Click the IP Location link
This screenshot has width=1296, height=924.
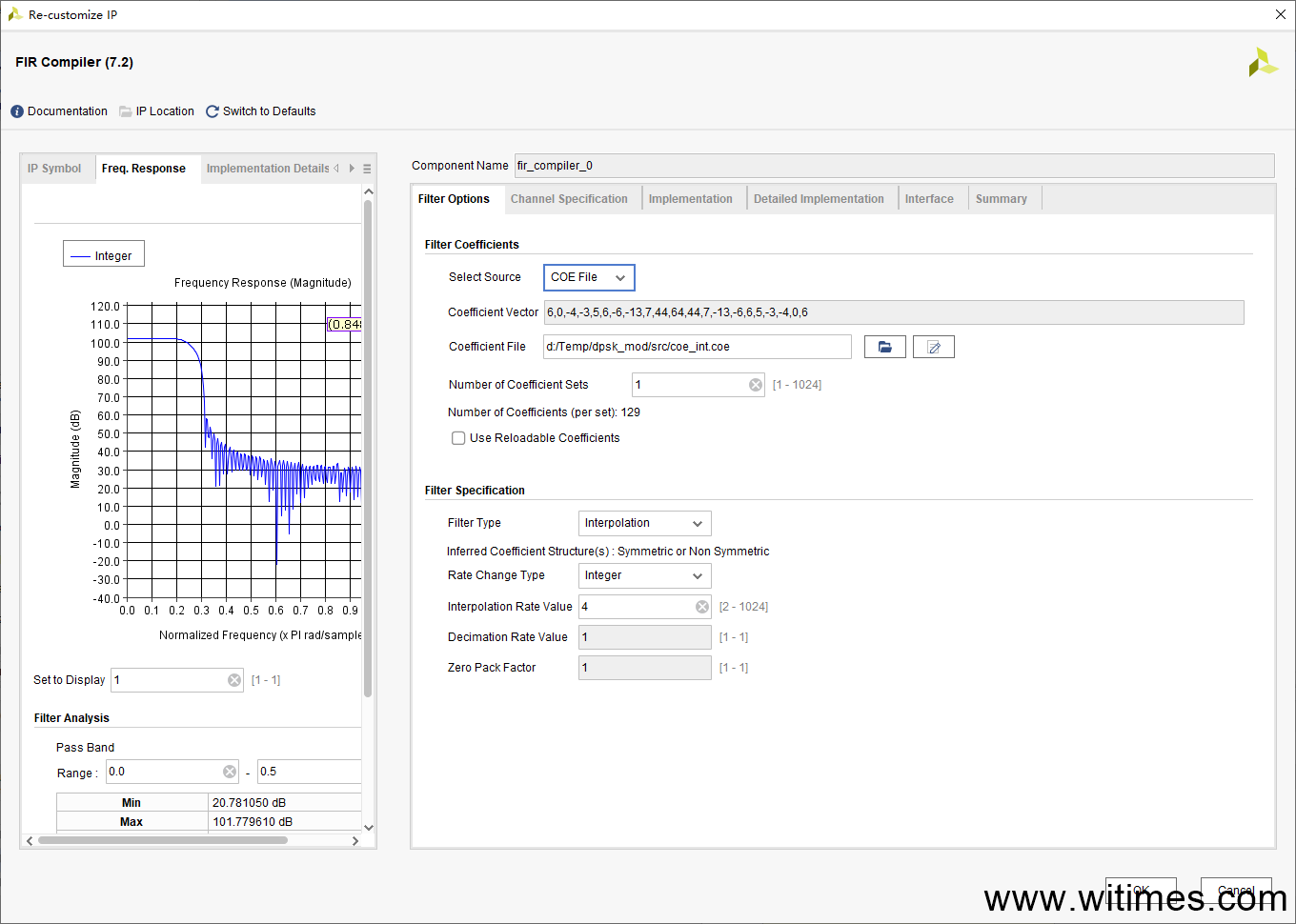(165, 111)
